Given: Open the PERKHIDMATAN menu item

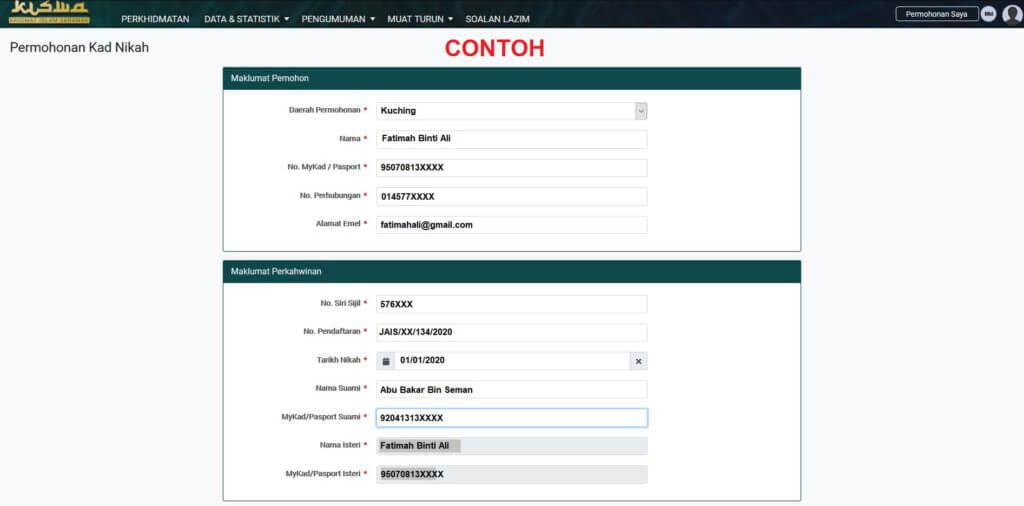Looking at the screenshot, I should [155, 19].
